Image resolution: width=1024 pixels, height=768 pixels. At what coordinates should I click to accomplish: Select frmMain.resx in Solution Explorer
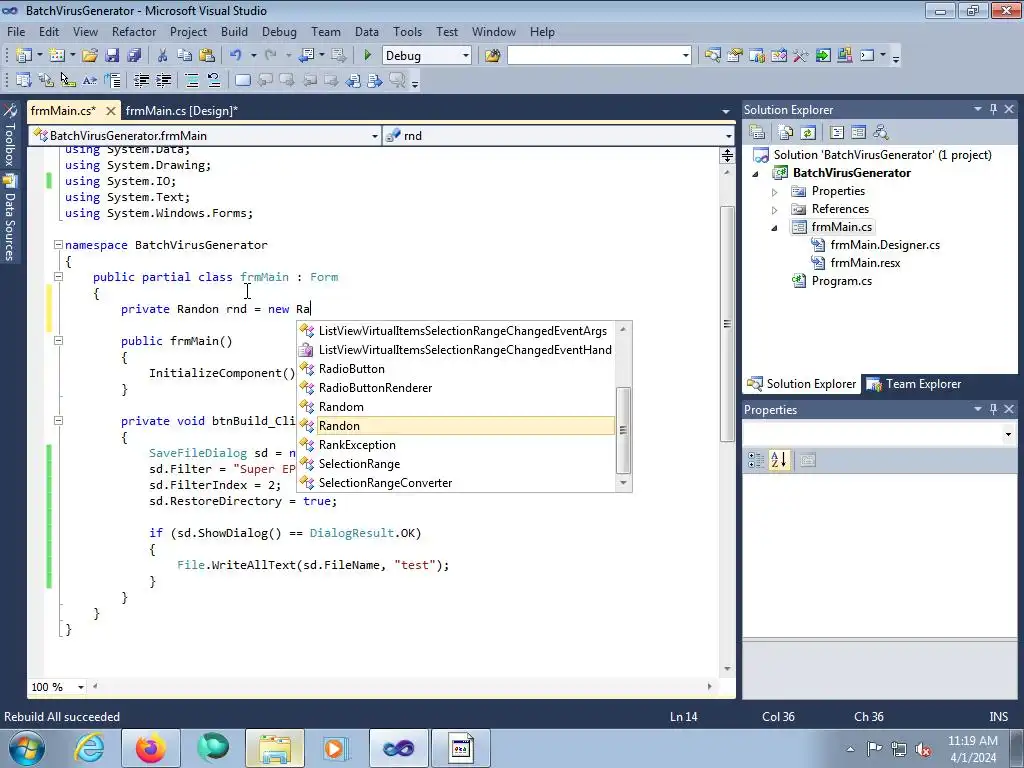coord(865,263)
